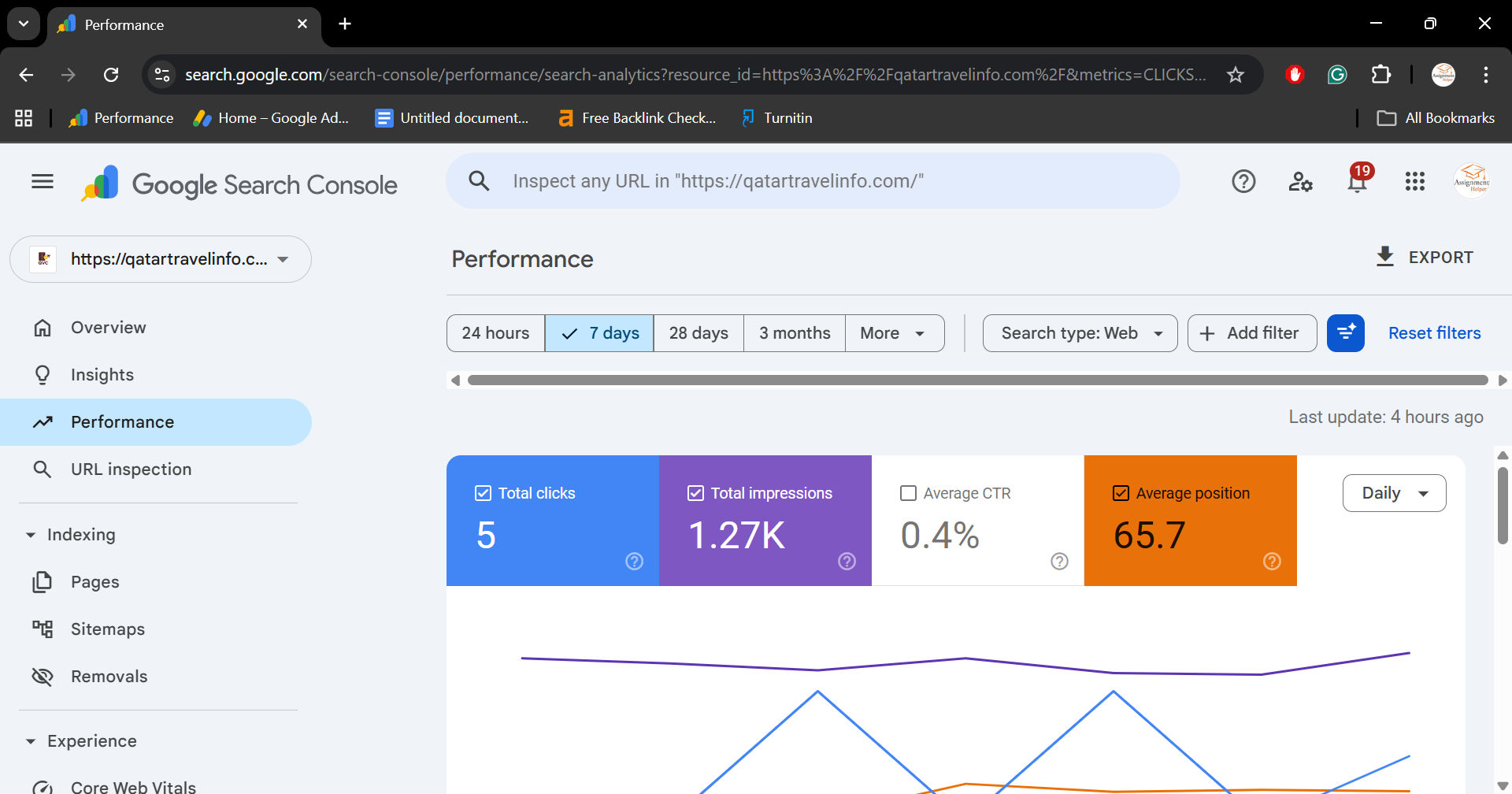Open the Google apps grid
Image resolution: width=1512 pixels, height=794 pixels.
tap(1415, 182)
